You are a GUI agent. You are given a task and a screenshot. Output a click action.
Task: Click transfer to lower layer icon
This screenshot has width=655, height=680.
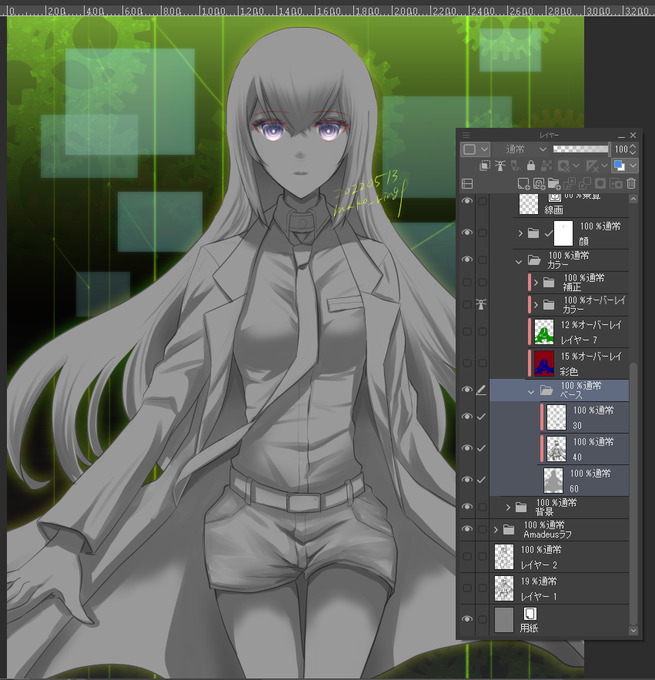(569, 183)
